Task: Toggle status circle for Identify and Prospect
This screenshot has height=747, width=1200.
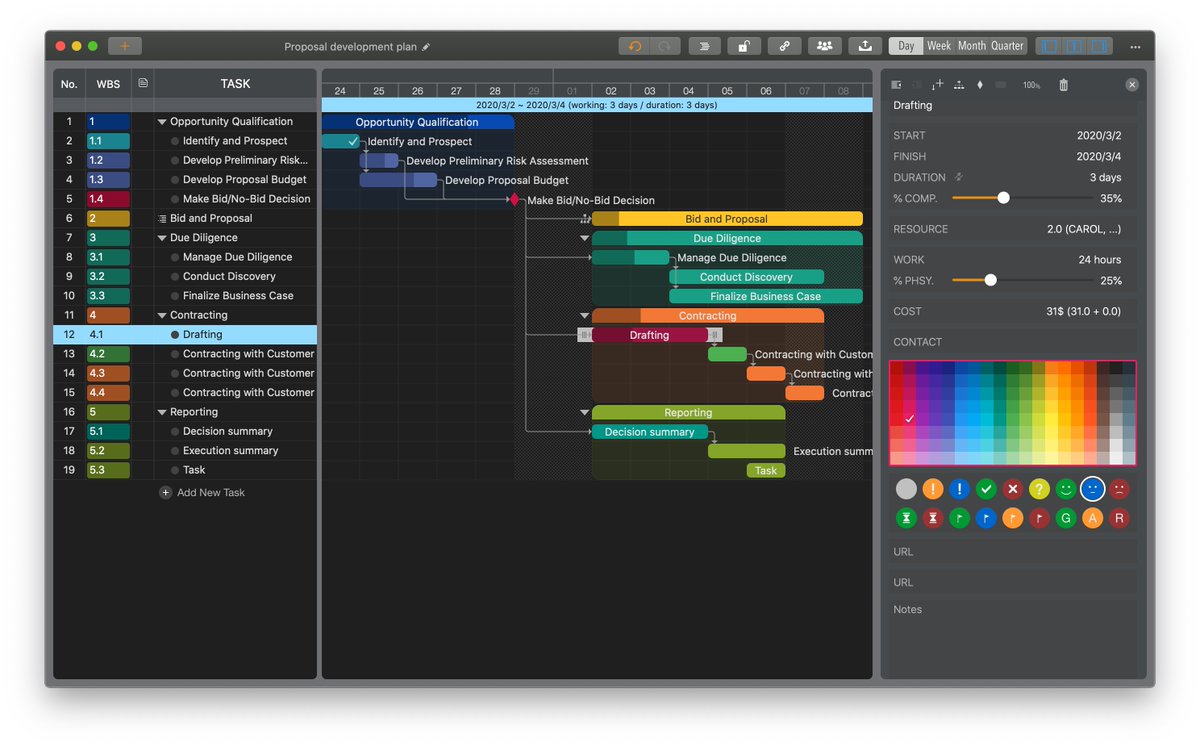Action: (175, 141)
